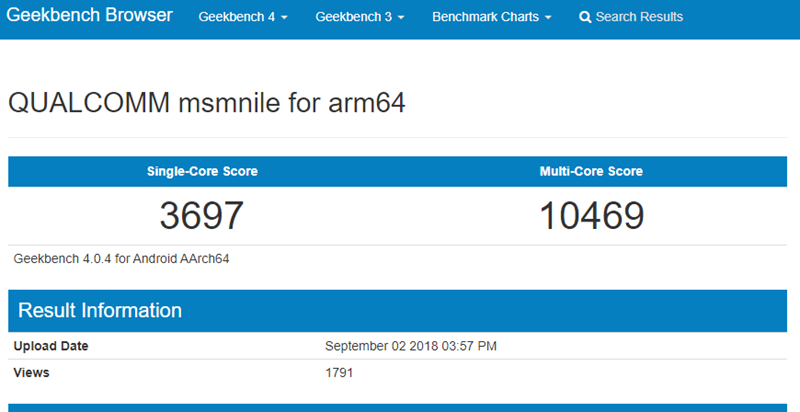Click the Geekbench Browser brand link
Image resolution: width=800 pixels, height=412 pixels.
[x=90, y=16]
